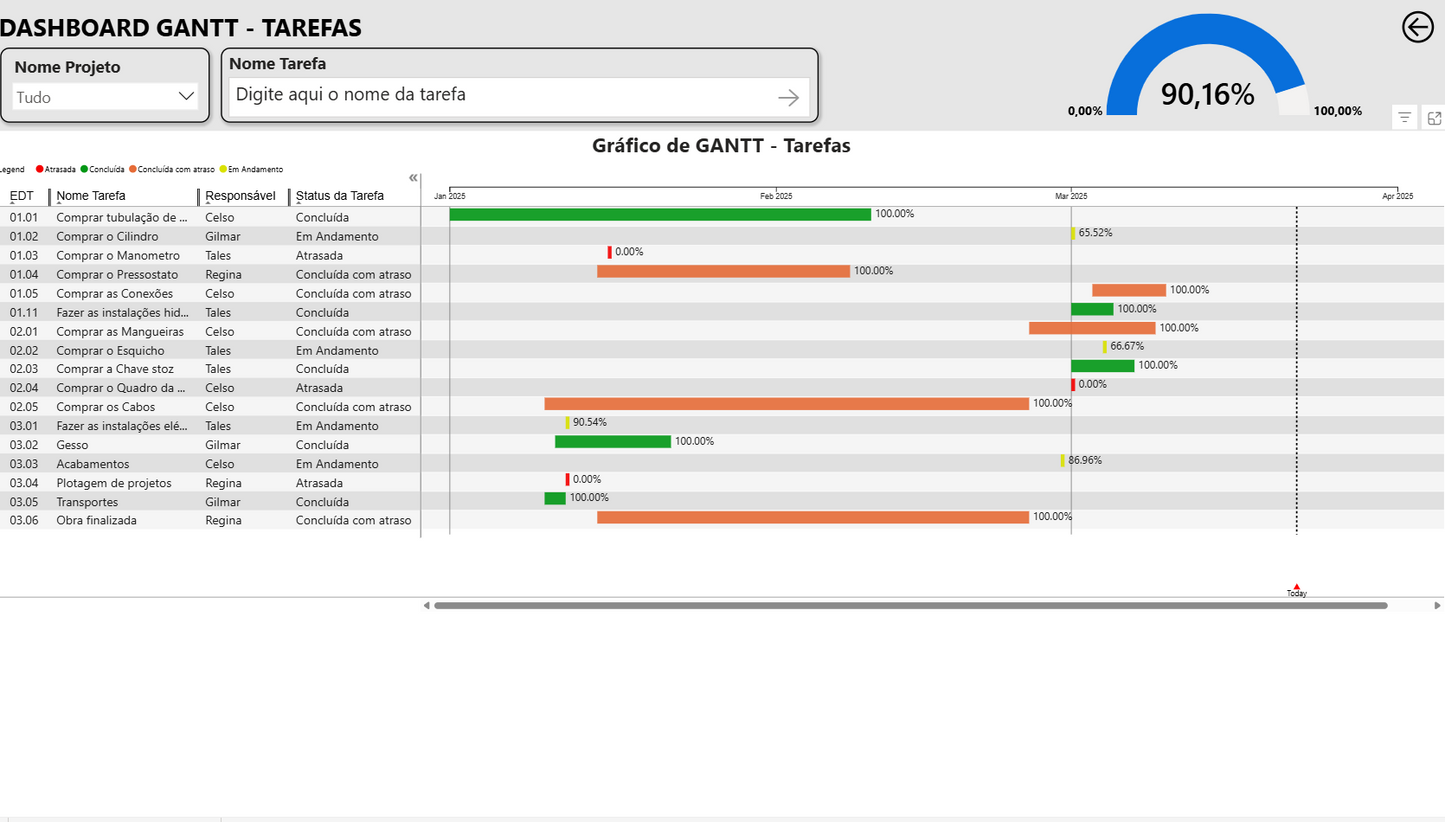Open the Nome Projeto dropdown showing Tudo
This screenshot has width=1445, height=822.
185,96
